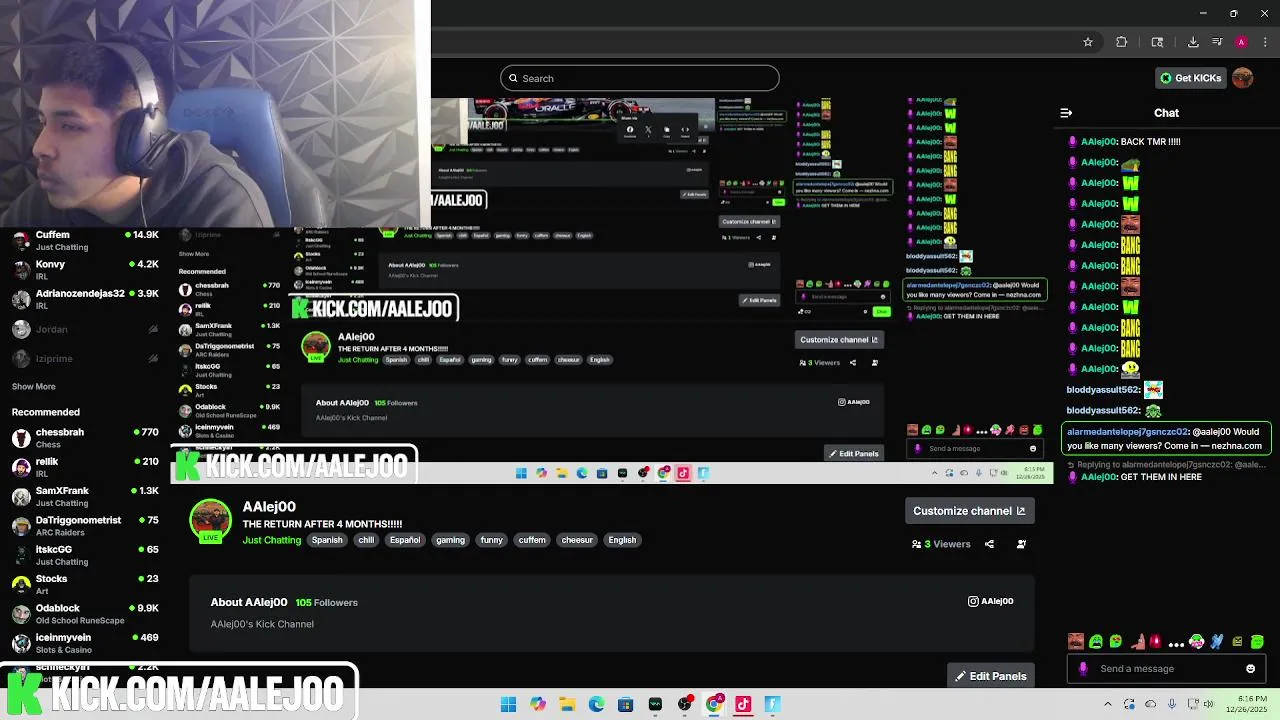
Task: Select the funny tag
Action: pos(491,540)
